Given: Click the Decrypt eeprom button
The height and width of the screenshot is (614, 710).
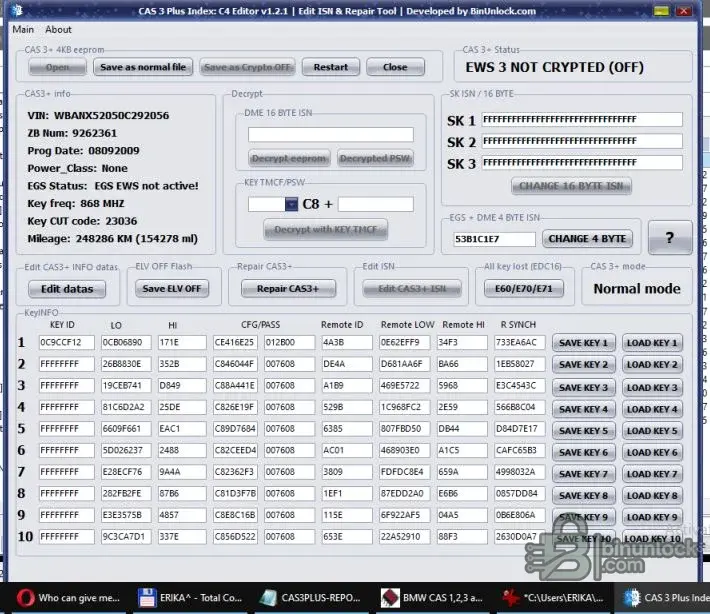Looking at the screenshot, I should (x=289, y=158).
